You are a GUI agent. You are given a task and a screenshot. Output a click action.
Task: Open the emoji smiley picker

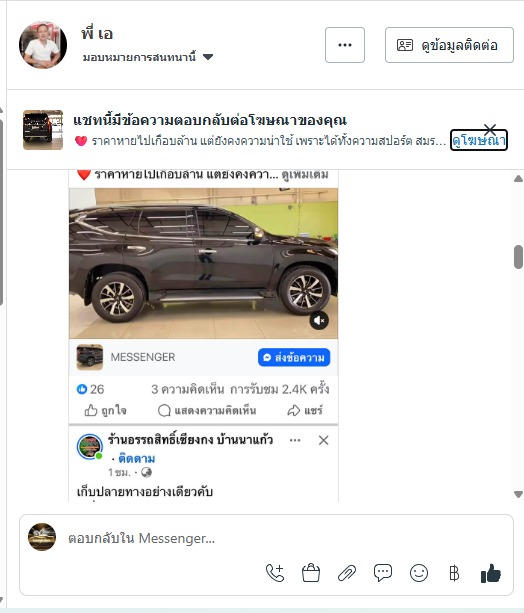point(419,573)
